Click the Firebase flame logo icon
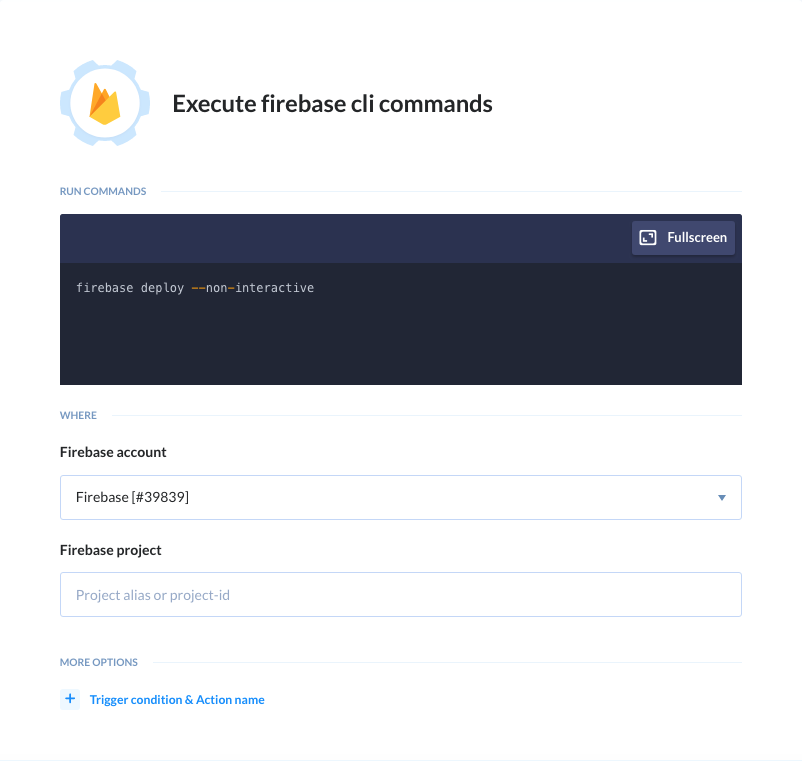Screen dimensions: 802x761 [105, 103]
